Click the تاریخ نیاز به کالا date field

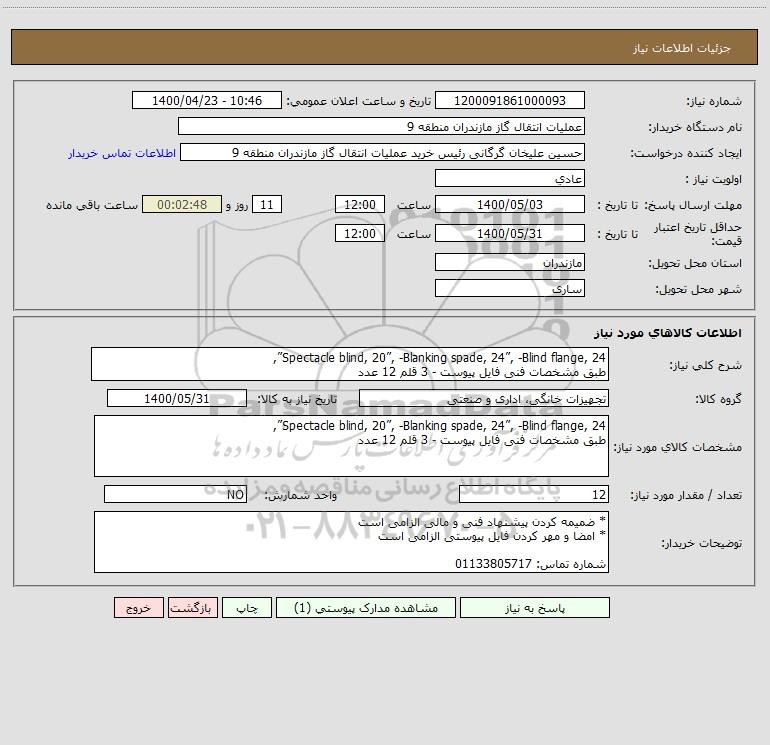[x=177, y=398]
